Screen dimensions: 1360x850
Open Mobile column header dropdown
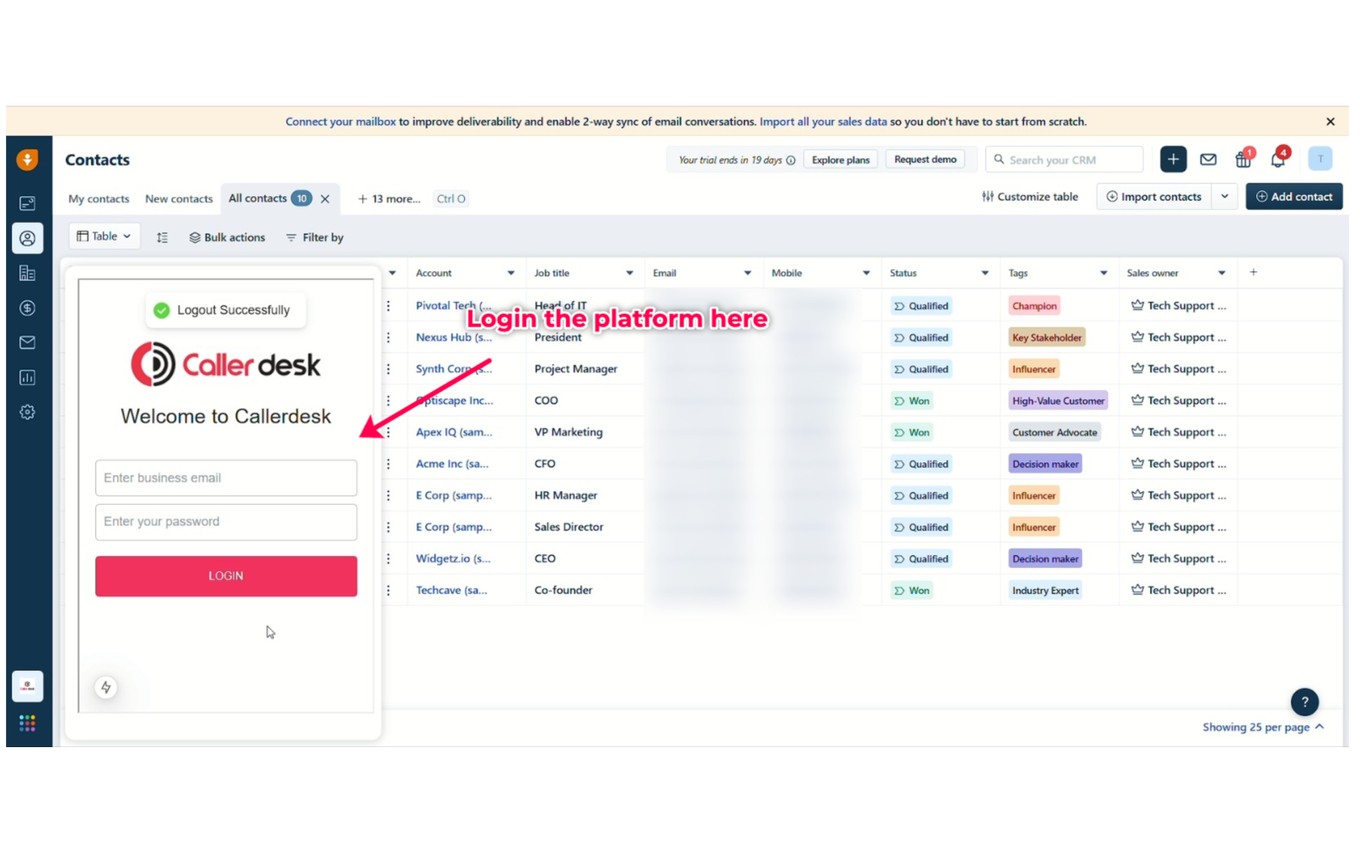[866, 273]
